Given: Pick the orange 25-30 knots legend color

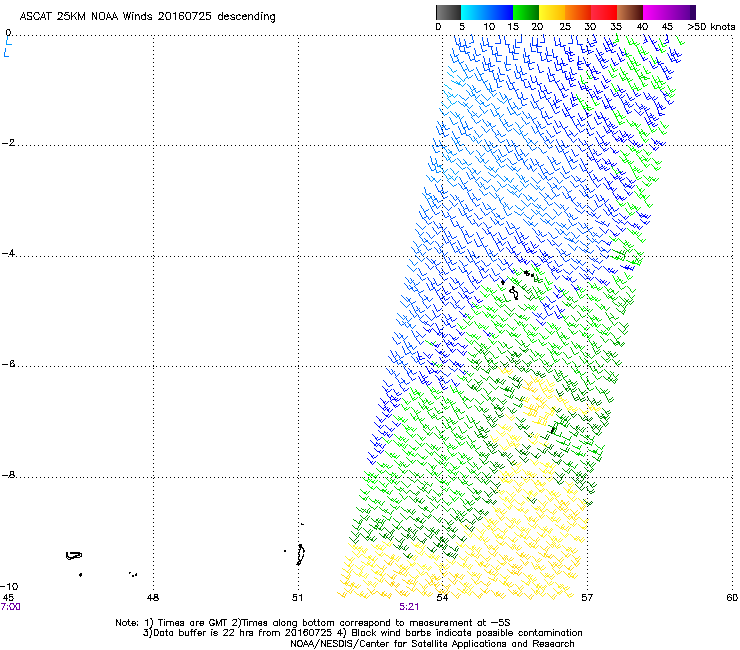Looking at the screenshot, I should click(578, 12).
